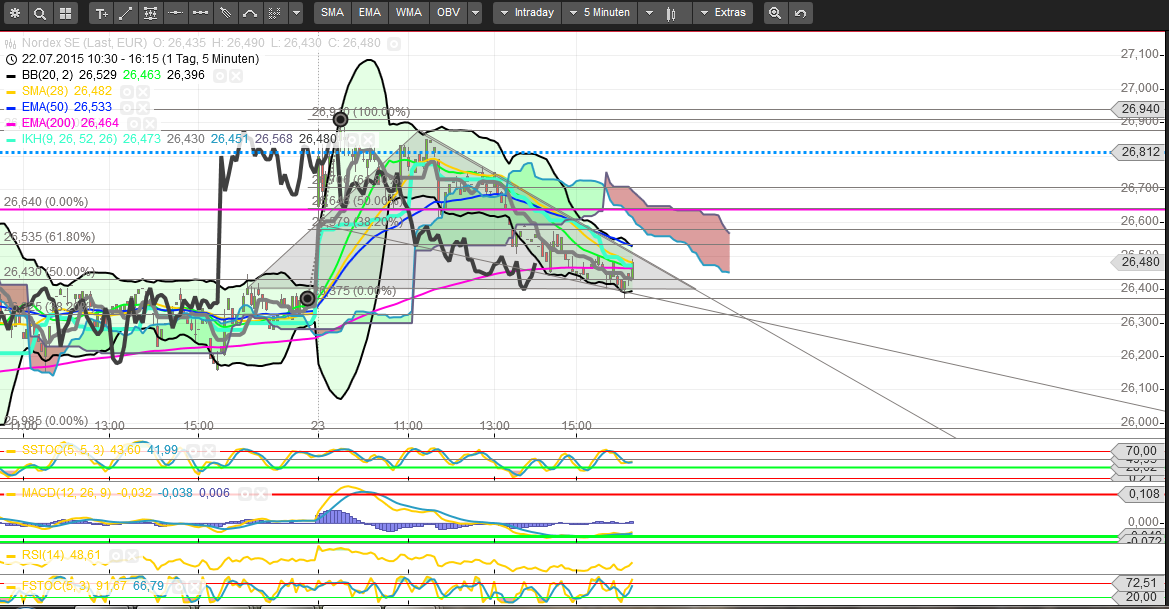Click the OBV indicator button

pos(446,13)
